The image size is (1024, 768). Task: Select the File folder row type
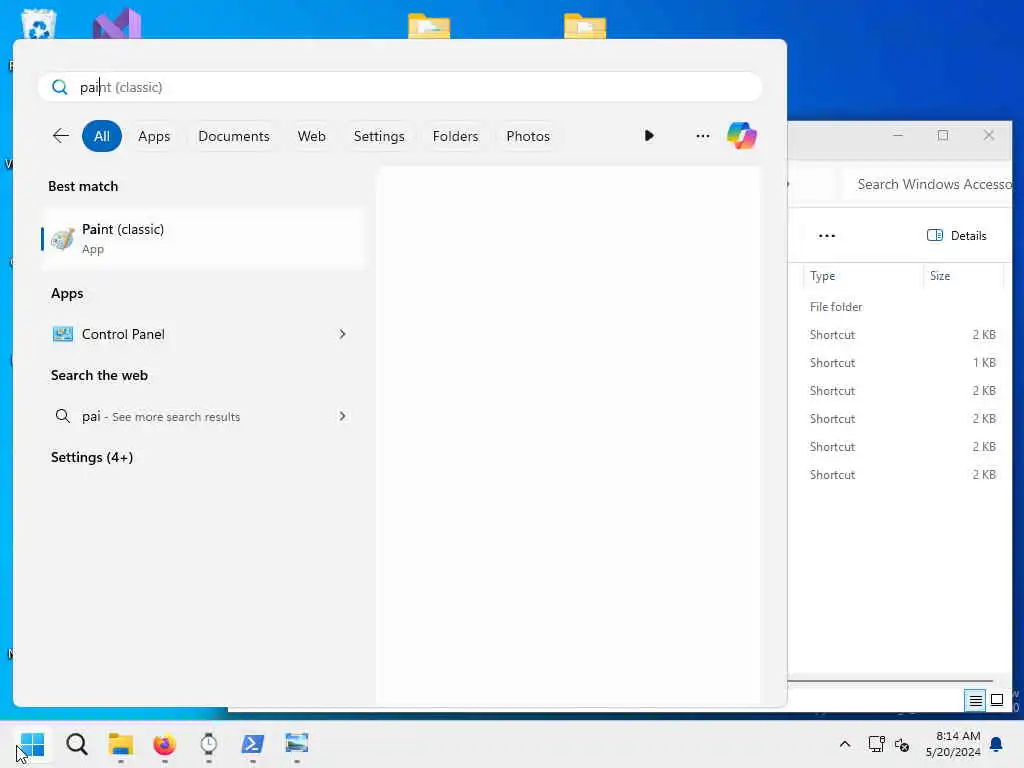click(x=836, y=307)
